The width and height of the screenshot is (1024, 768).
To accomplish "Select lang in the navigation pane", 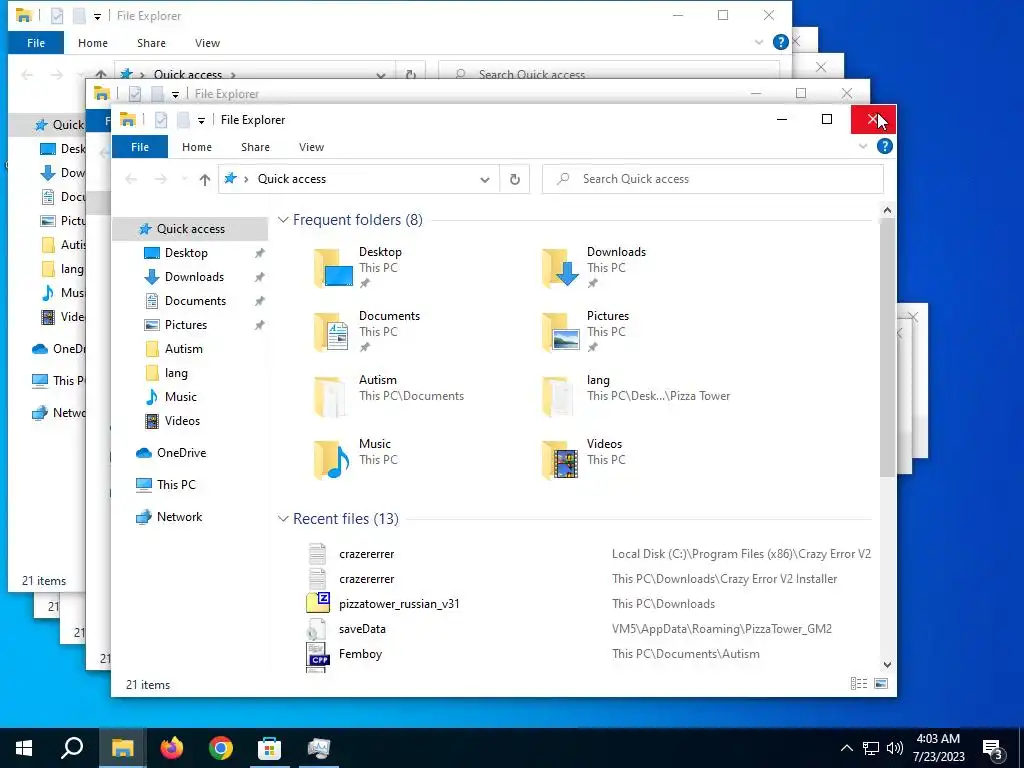I will pos(176,373).
